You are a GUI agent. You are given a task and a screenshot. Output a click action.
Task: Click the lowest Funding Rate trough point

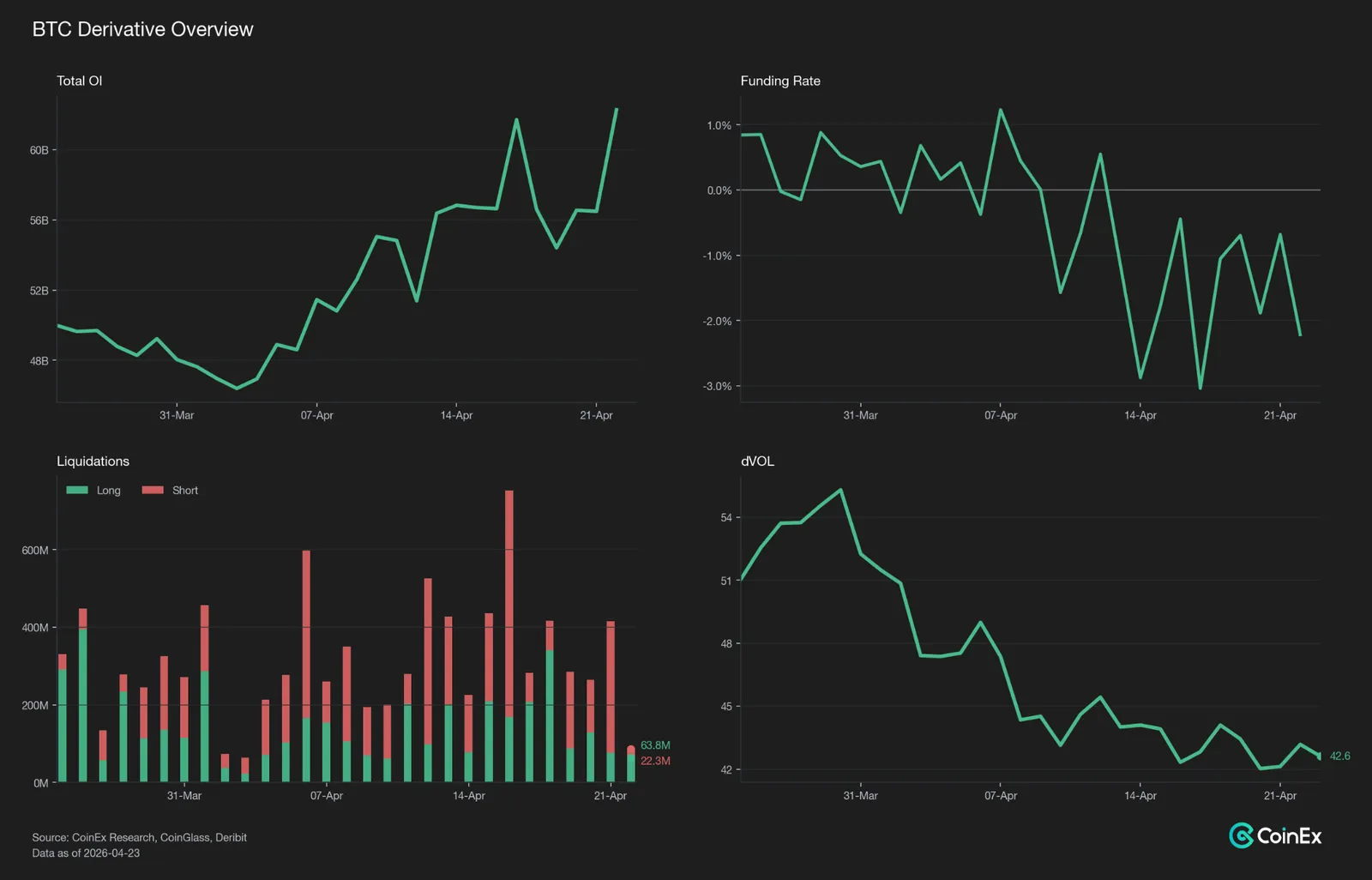click(x=1200, y=388)
